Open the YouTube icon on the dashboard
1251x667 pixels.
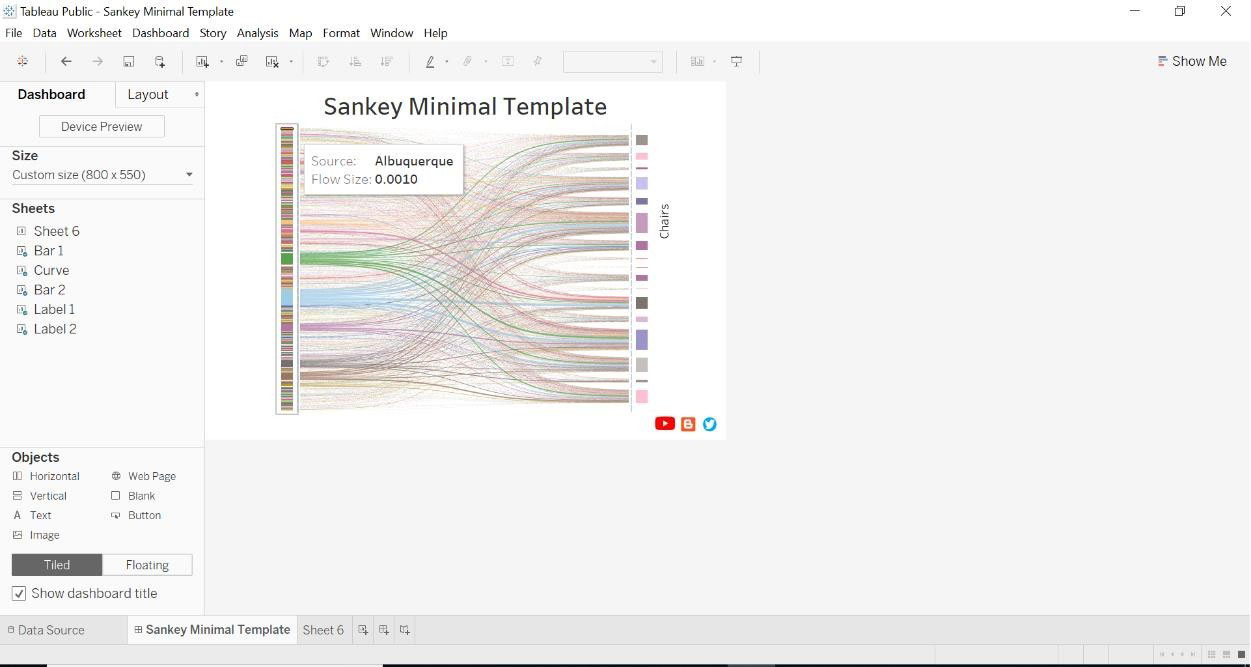[x=665, y=423]
